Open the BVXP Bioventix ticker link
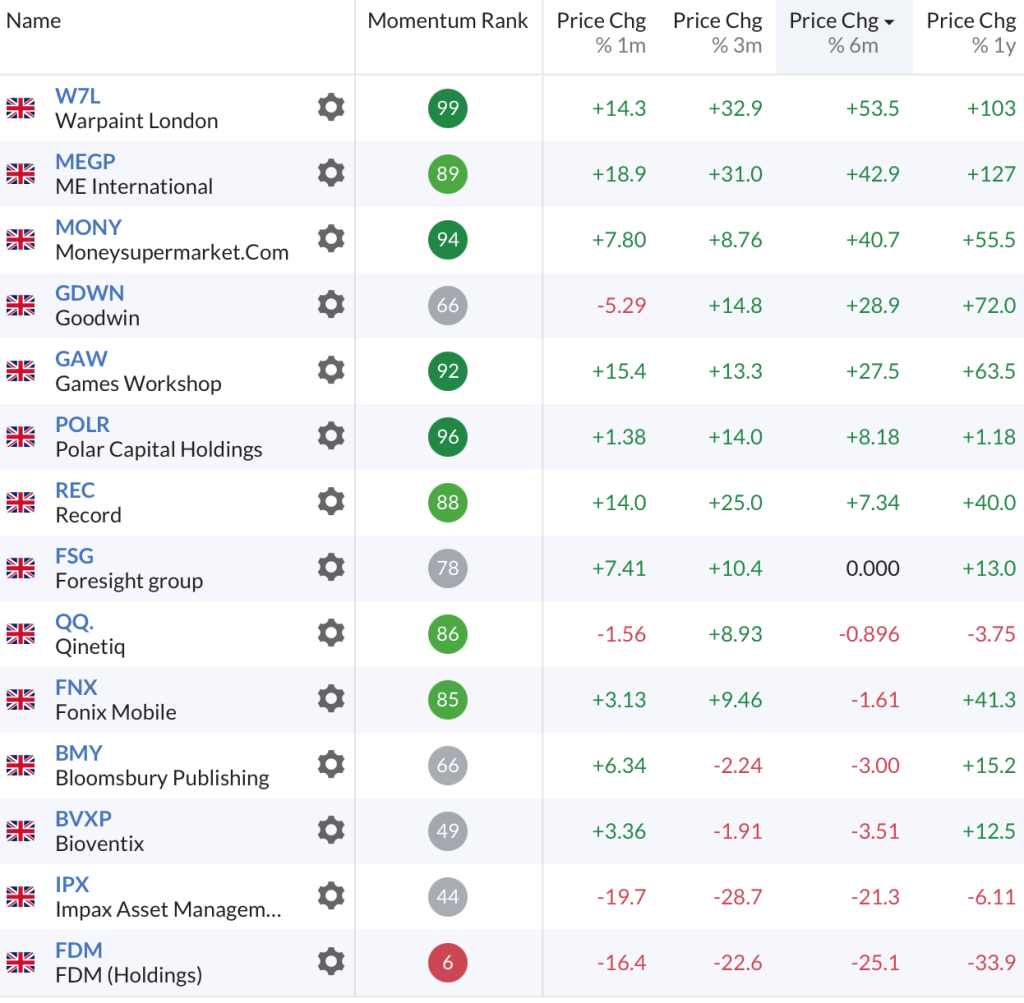Screen dimensions: 1024x1003 83,819
